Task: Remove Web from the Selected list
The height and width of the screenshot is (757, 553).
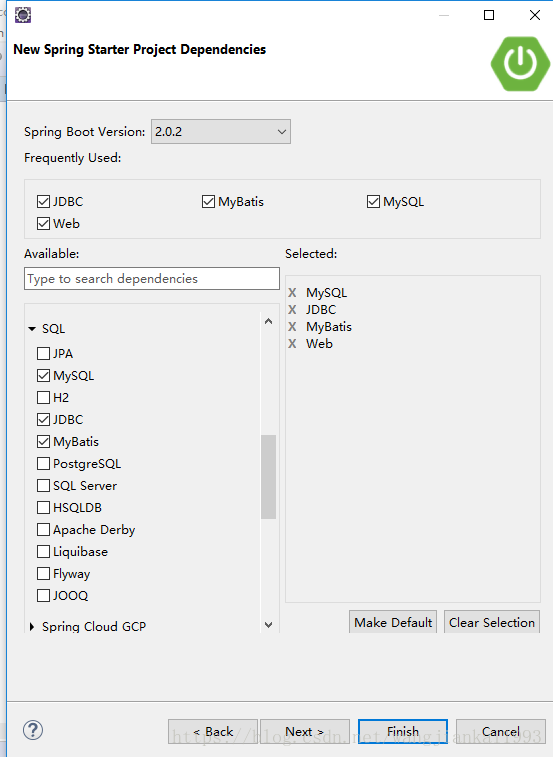Action: 292,344
